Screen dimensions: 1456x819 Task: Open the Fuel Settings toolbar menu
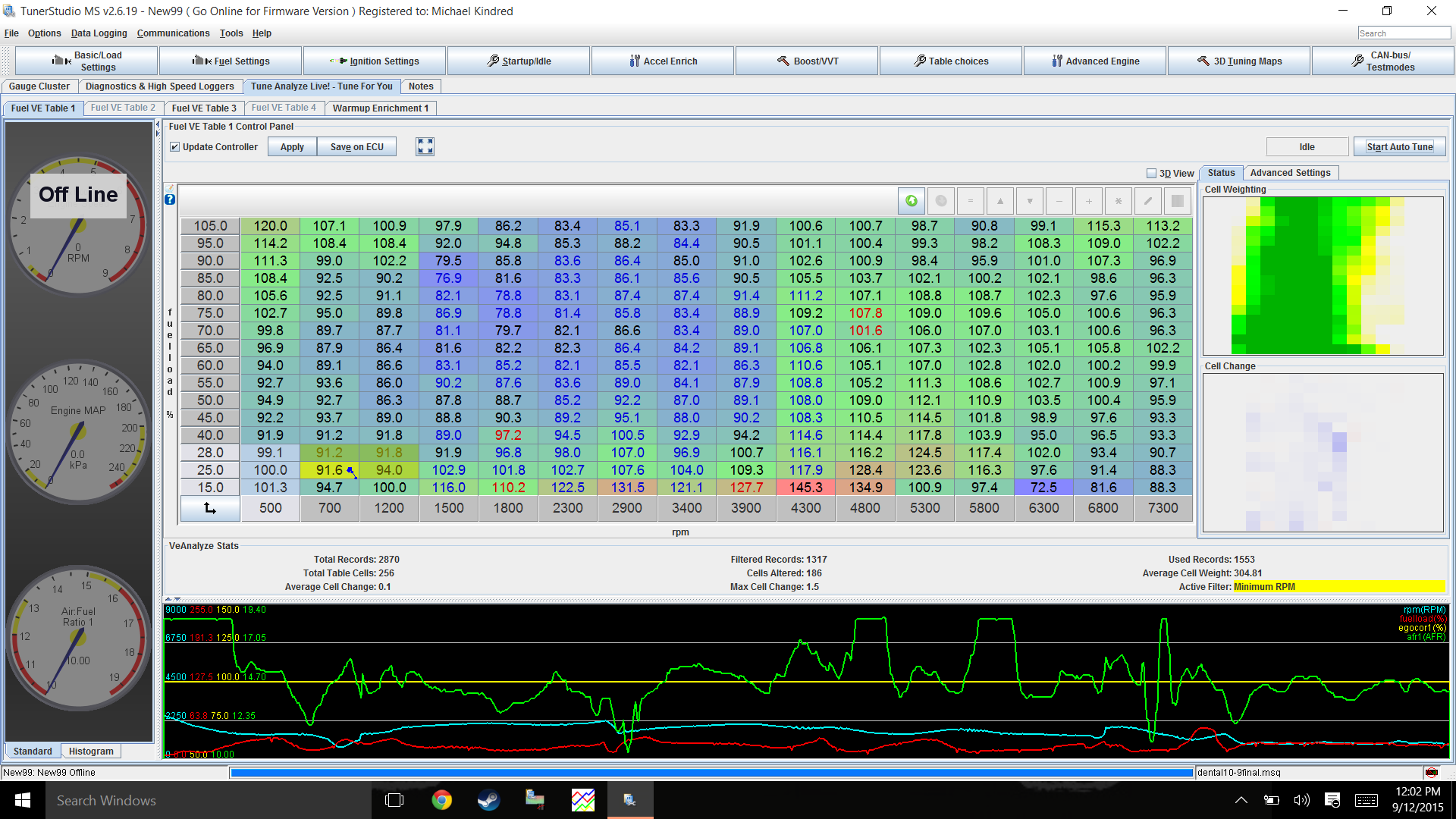coord(231,61)
